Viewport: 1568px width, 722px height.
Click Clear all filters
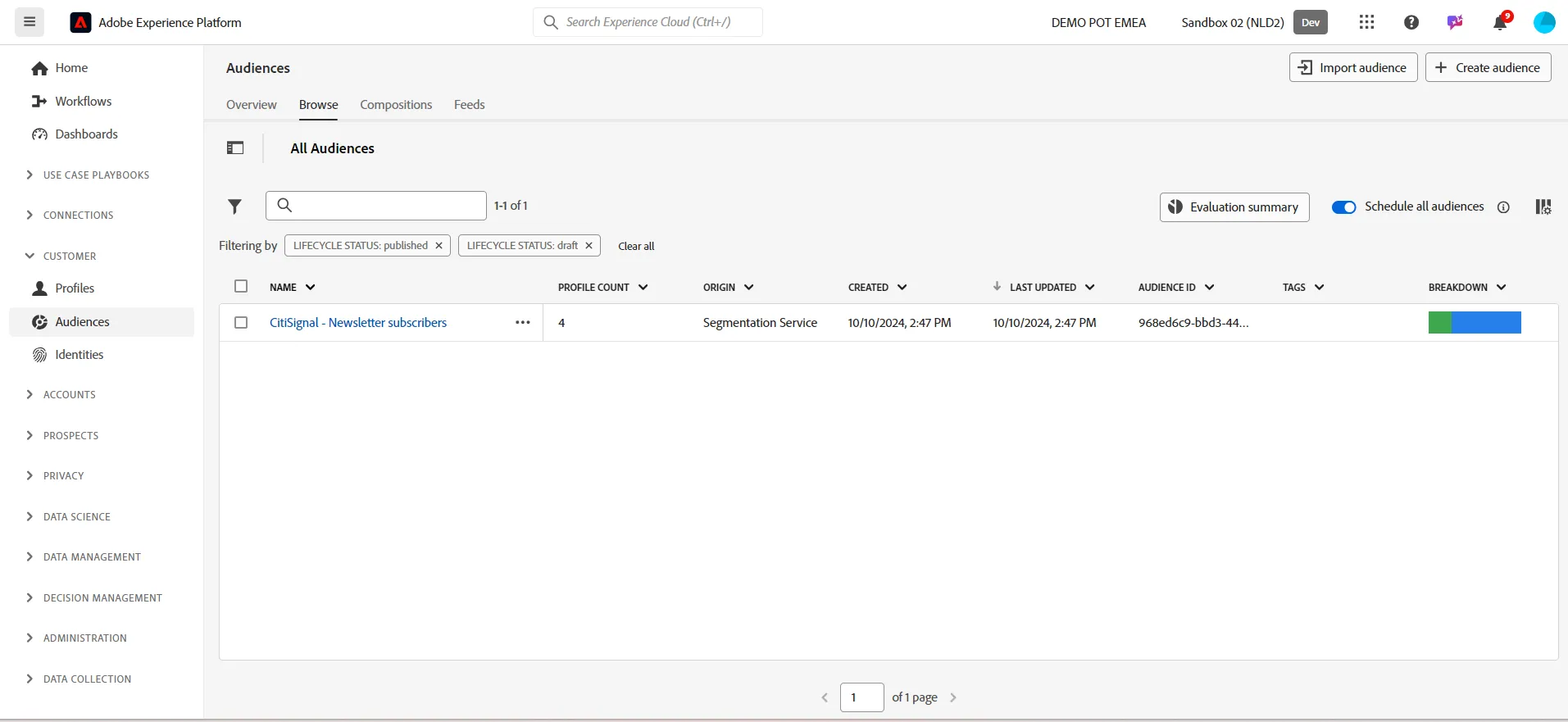(636, 246)
